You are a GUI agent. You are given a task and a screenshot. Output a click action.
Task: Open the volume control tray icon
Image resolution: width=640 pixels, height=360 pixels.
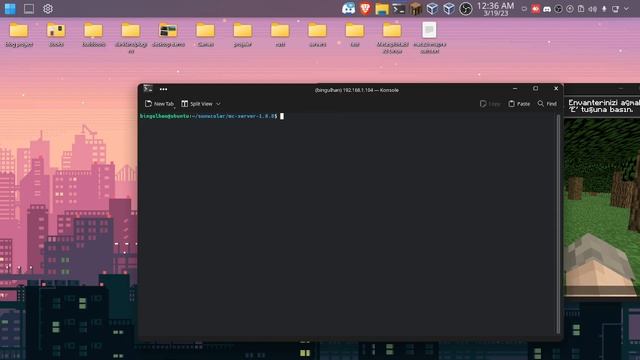[x=592, y=9]
